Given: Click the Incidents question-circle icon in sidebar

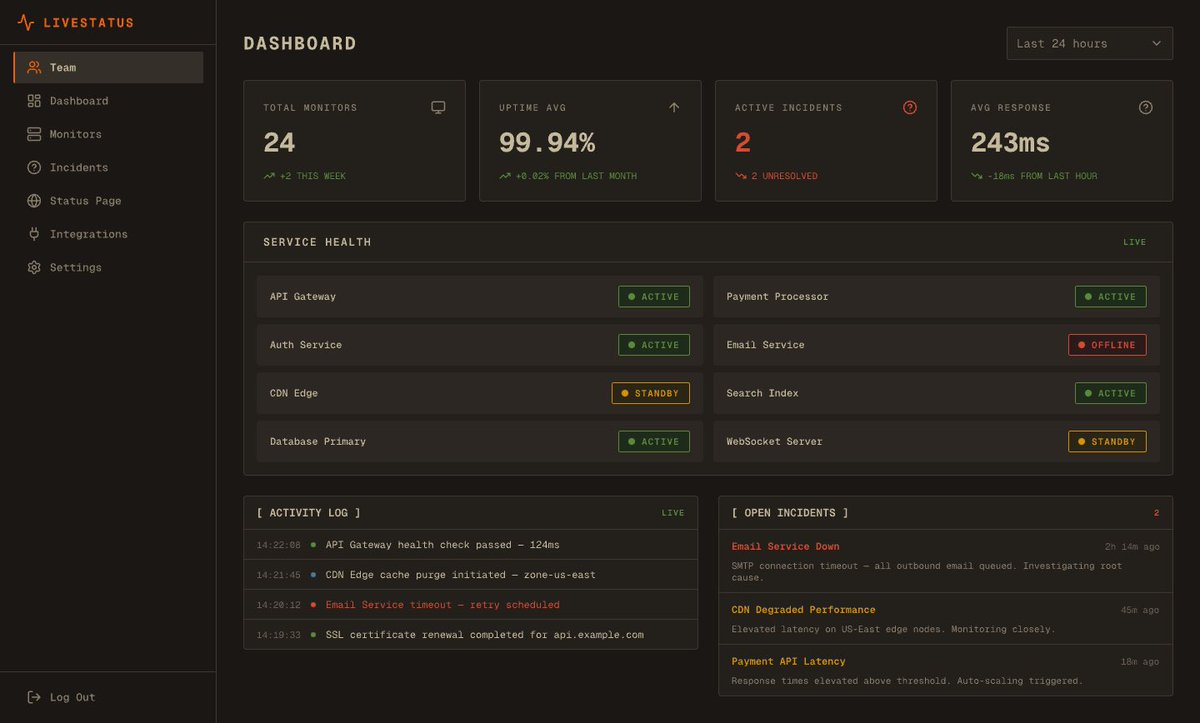Looking at the screenshot, I should point(34,167).
